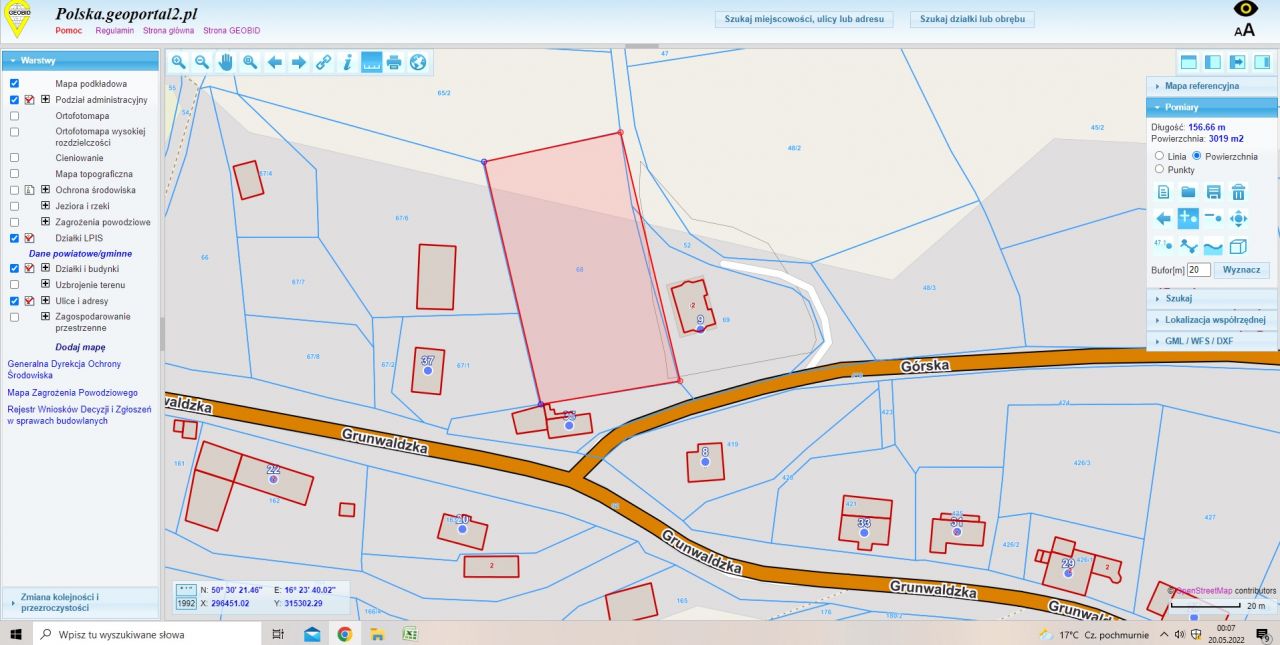Open the Dodaj mapę link
The image size is (1280, 645).
click(x=80, y=347)
